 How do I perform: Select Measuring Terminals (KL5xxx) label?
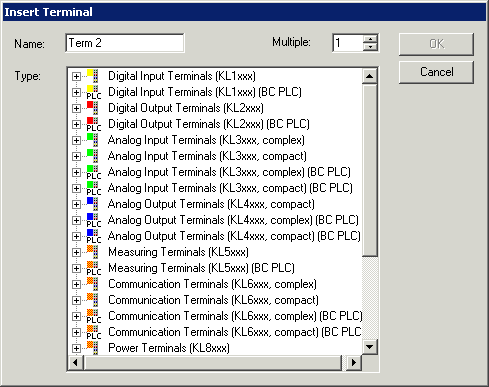[x=179, y=252]
